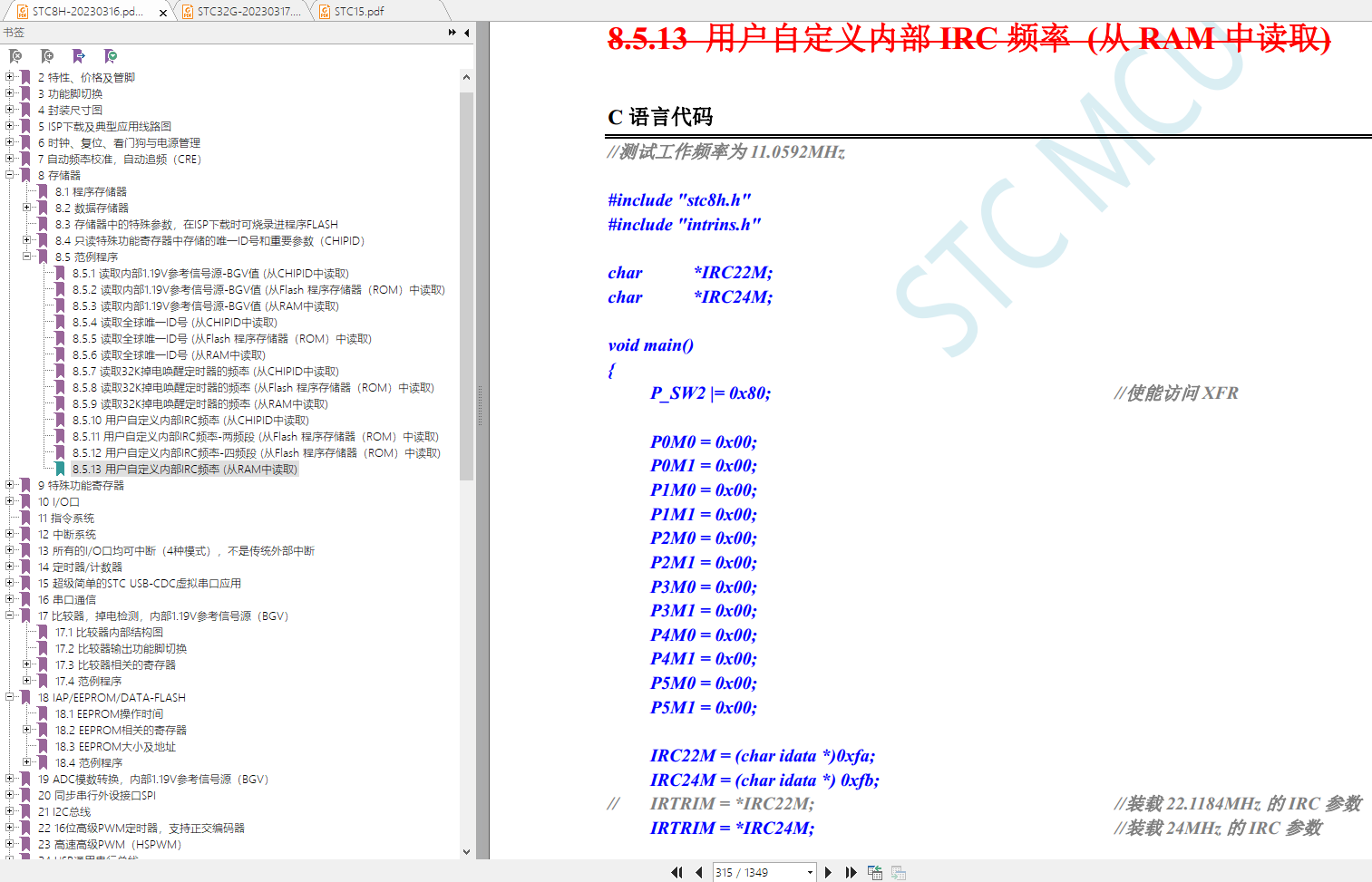This screenshot has width=1372, height=882.
Task: Open bookmark 18.1 EEPROM操作时间
Action: click(x=109, y=713)
